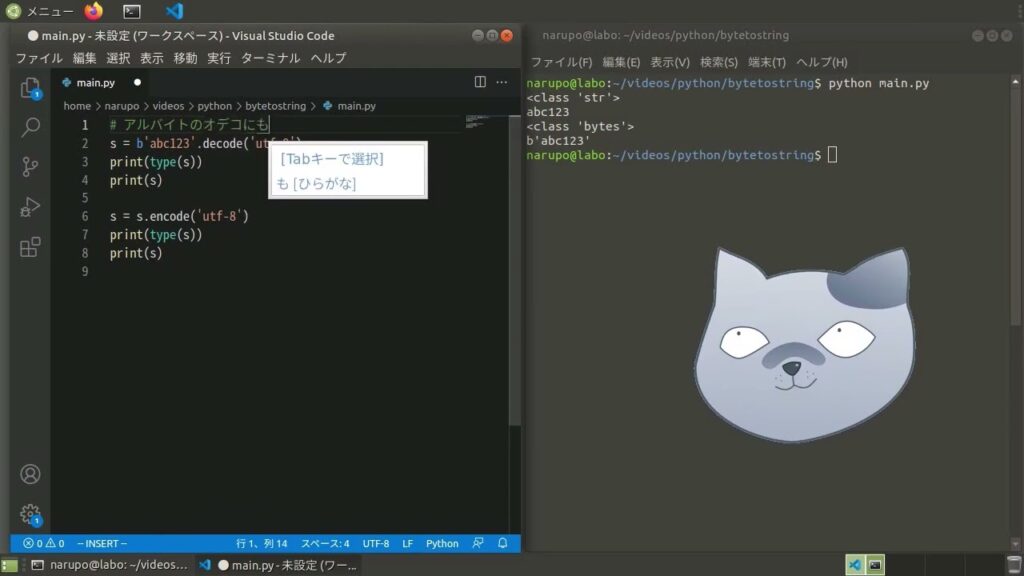Change the UTF-8 encoding in the status bar
1024x576 pixels.
click(x=376, y=544)
